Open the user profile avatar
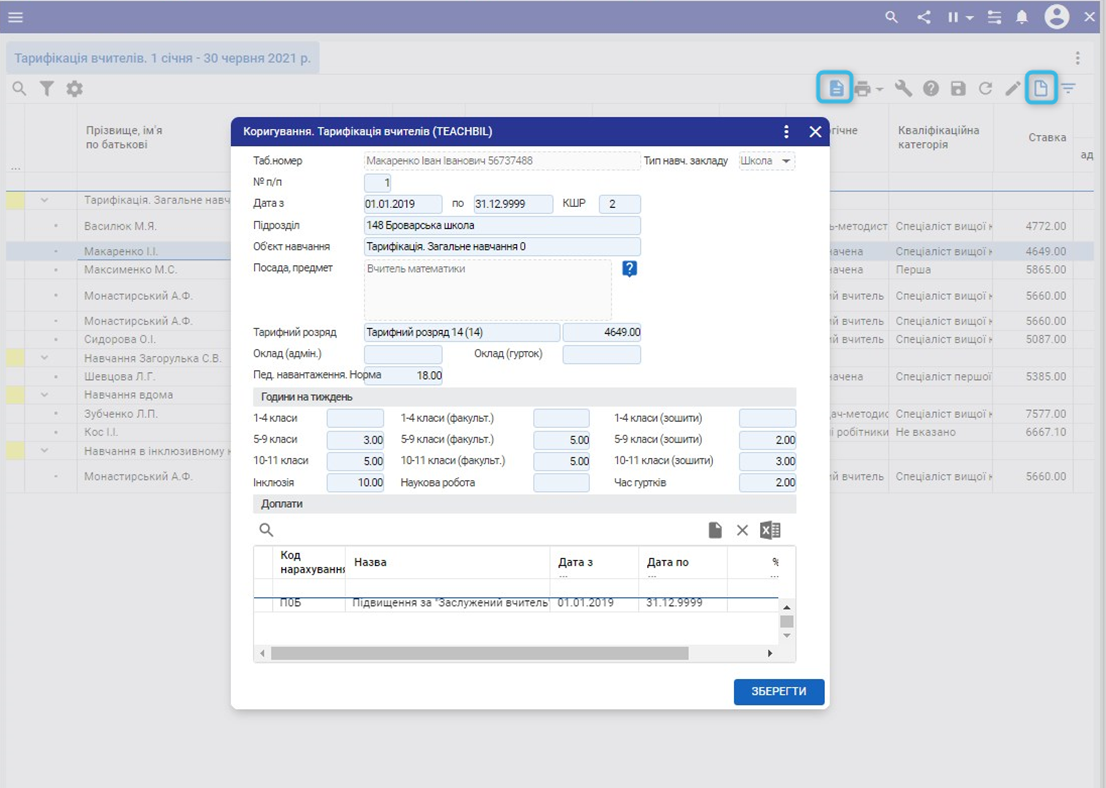Screen dimensions: 1106x788 pyautogui.click(x=1056, y=17)
